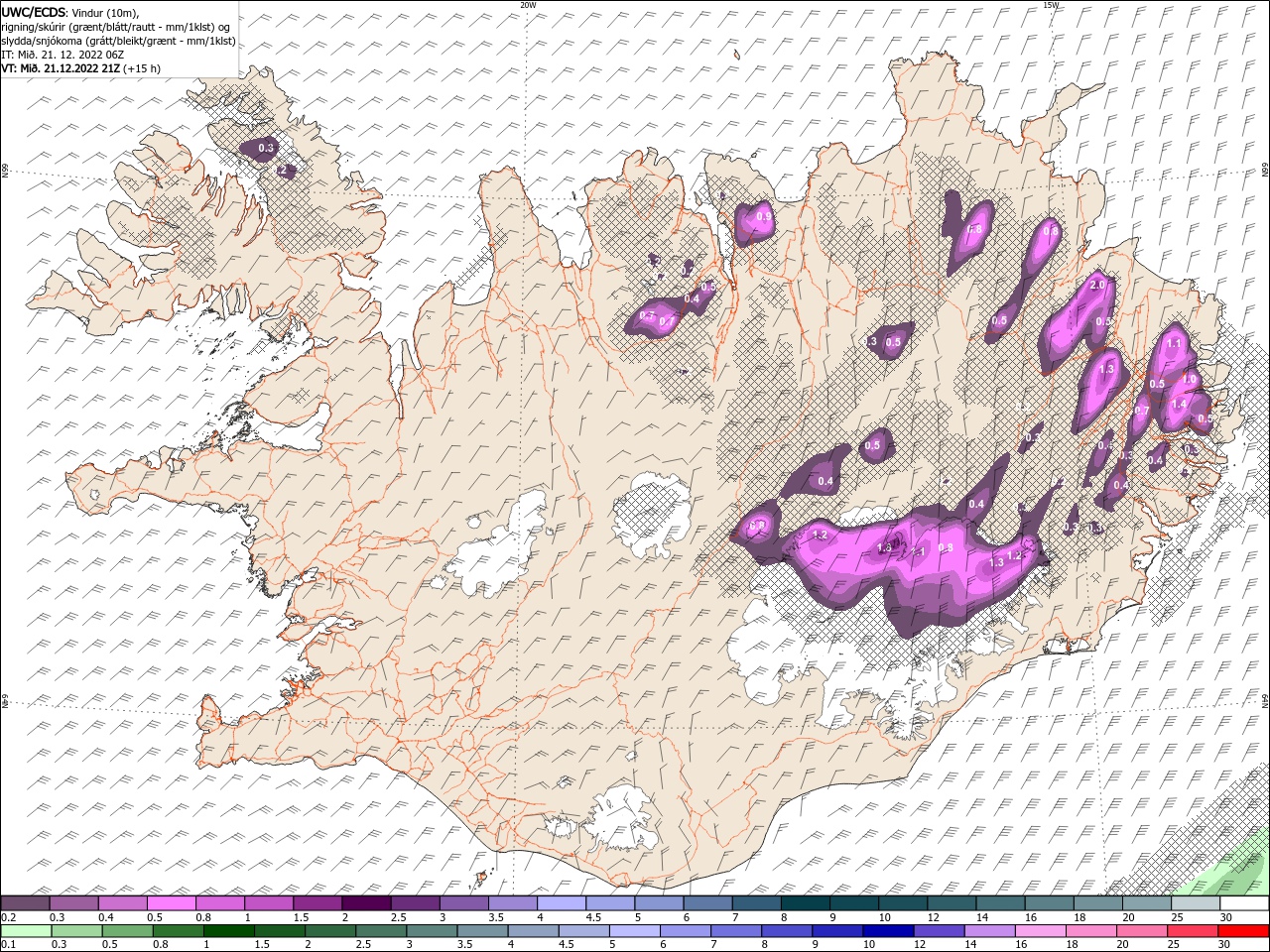Click the deep blue 10–12 rain swatch
1270x952 pixels.
[888, 931]
